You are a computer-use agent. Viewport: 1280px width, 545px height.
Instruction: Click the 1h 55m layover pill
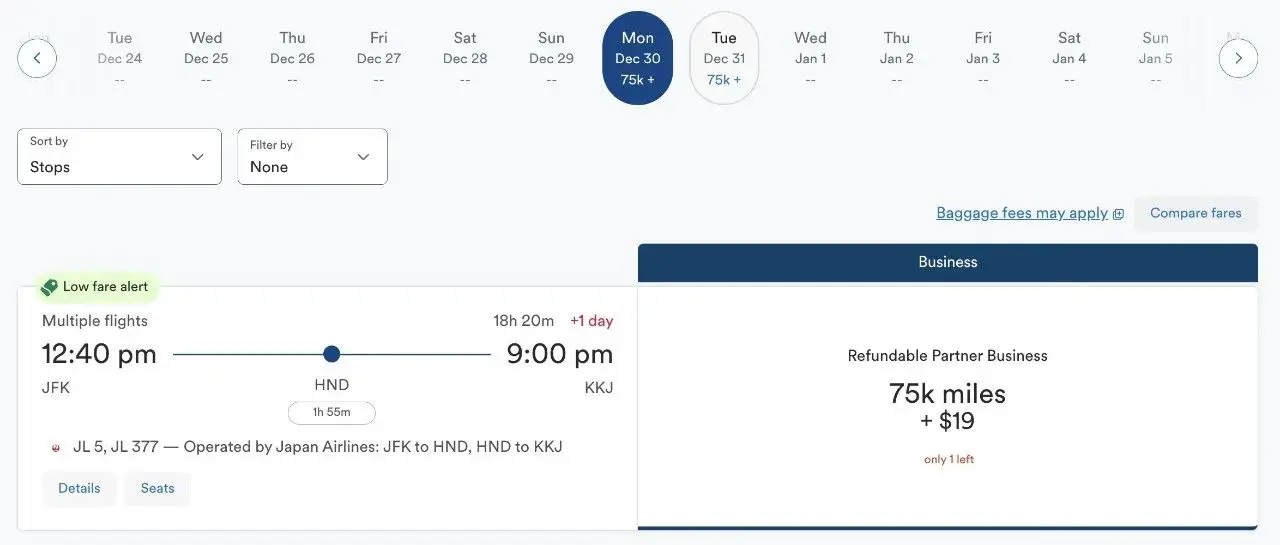click(x=332, y=413)
